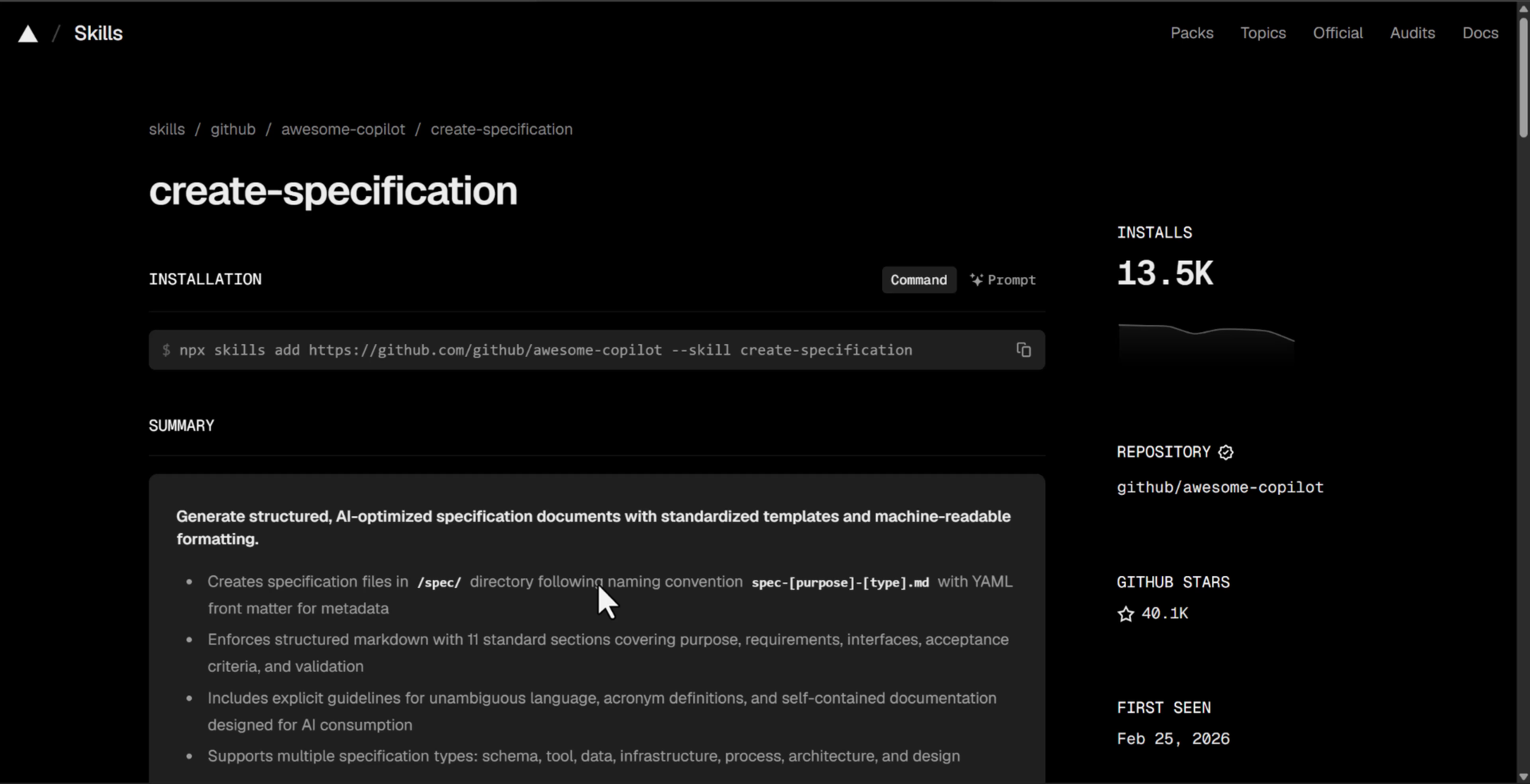
Task: Click the install command text
Action: coord(545,350)
